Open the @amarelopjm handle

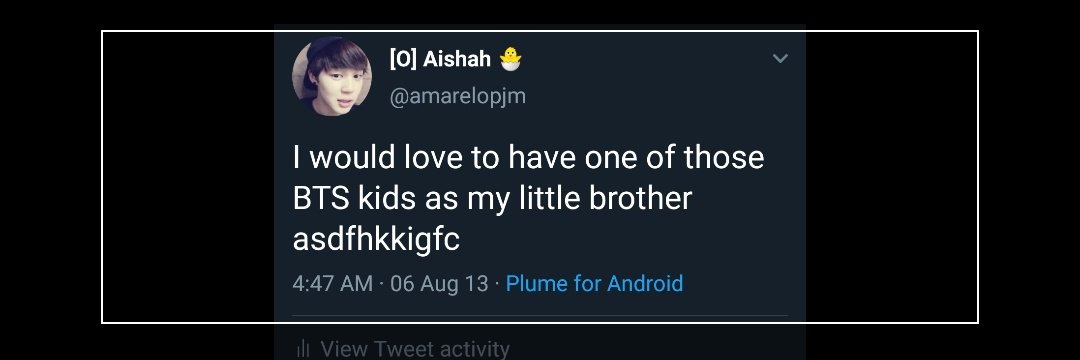[x=457, y=96]
